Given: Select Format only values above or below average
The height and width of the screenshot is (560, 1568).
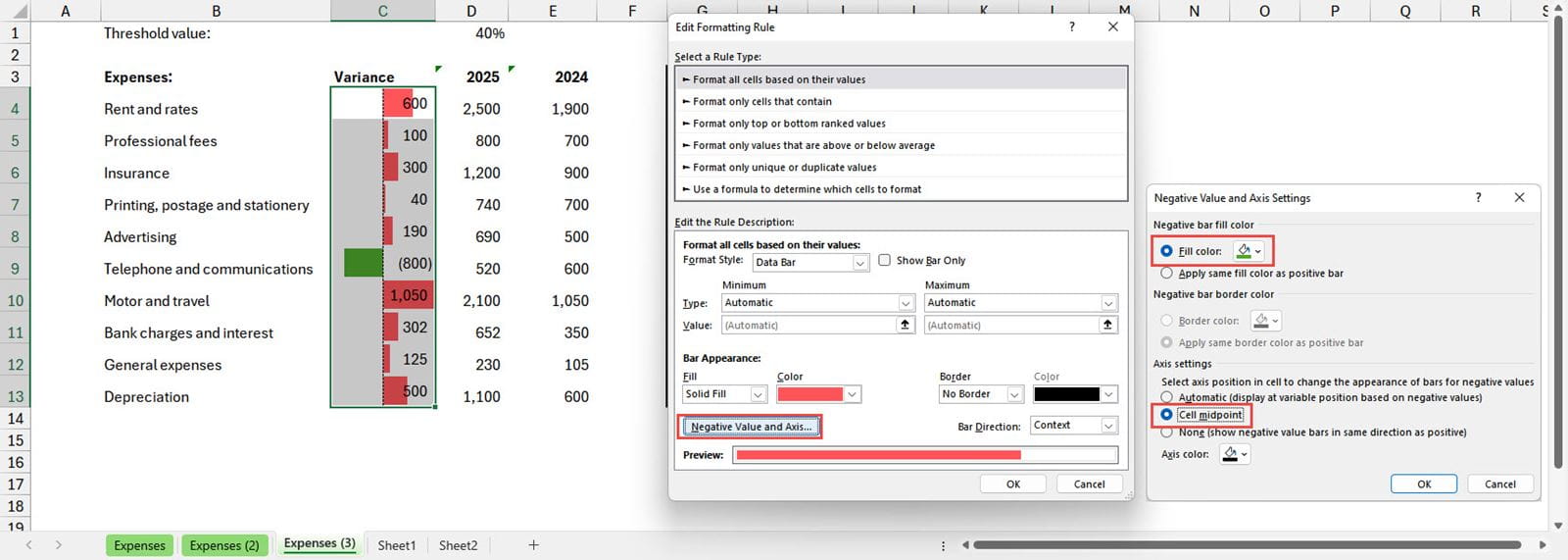Looking at the screenshot, I should [901, 145].
